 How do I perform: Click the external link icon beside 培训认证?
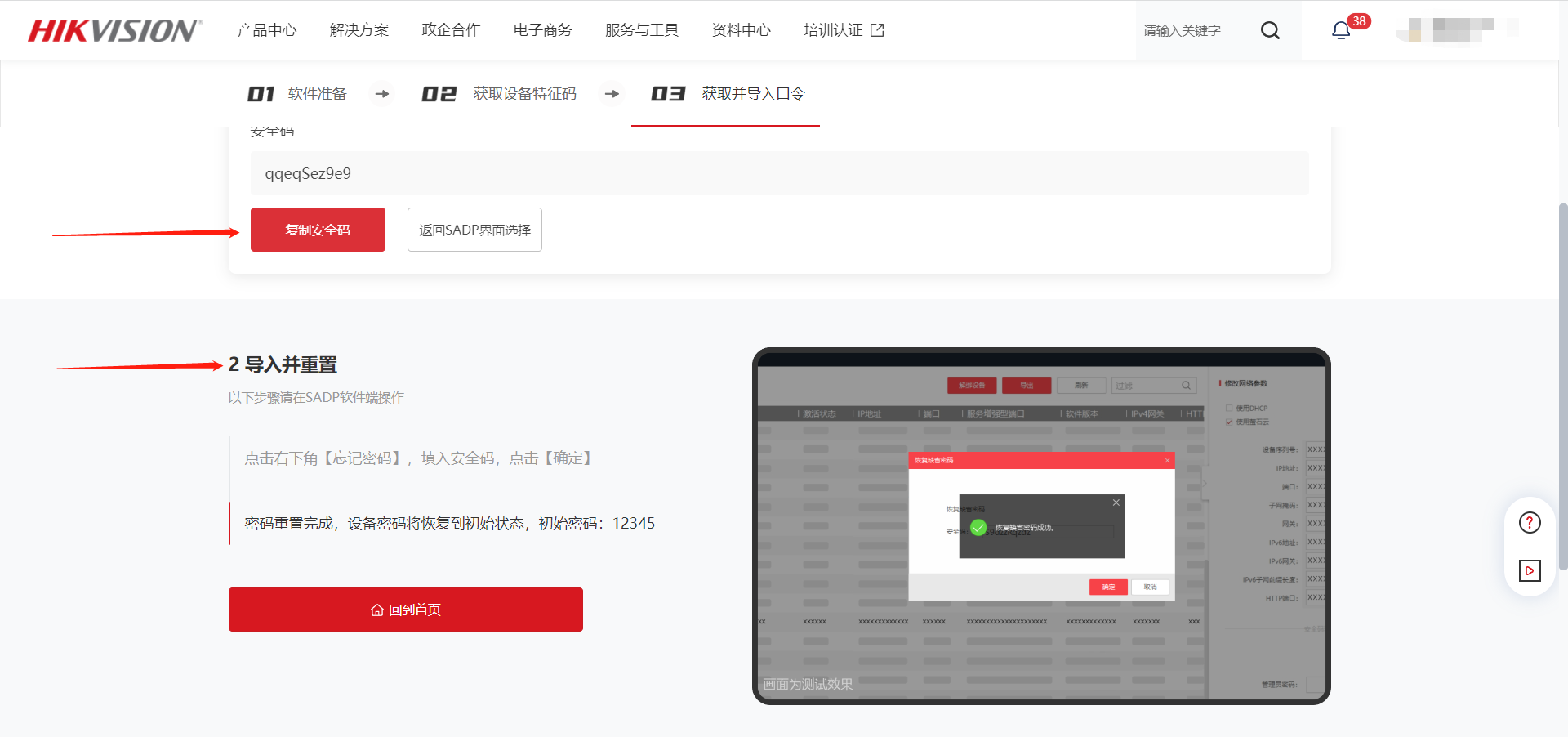[x=878, y=30]
